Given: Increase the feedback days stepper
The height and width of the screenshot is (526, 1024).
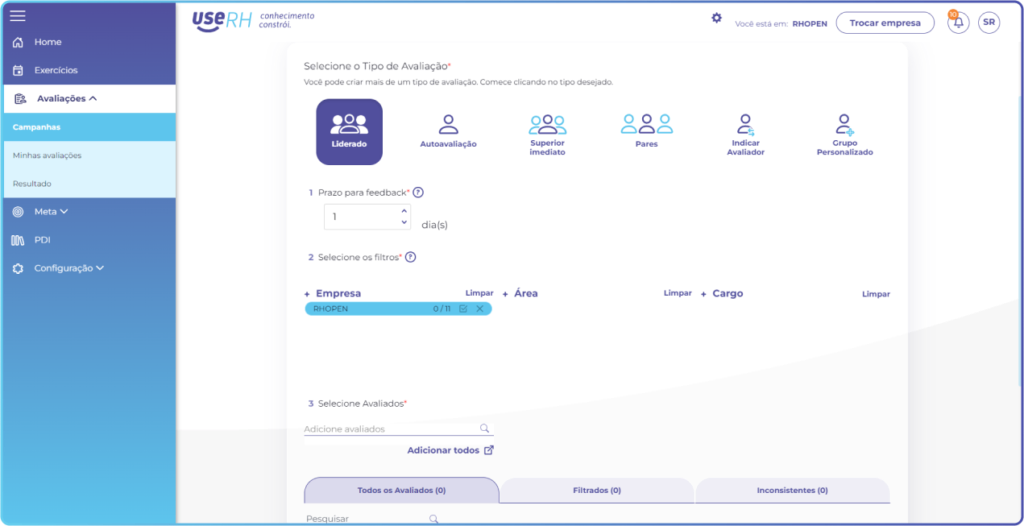Looking at the screenshot, I should (x=404, y=211).
